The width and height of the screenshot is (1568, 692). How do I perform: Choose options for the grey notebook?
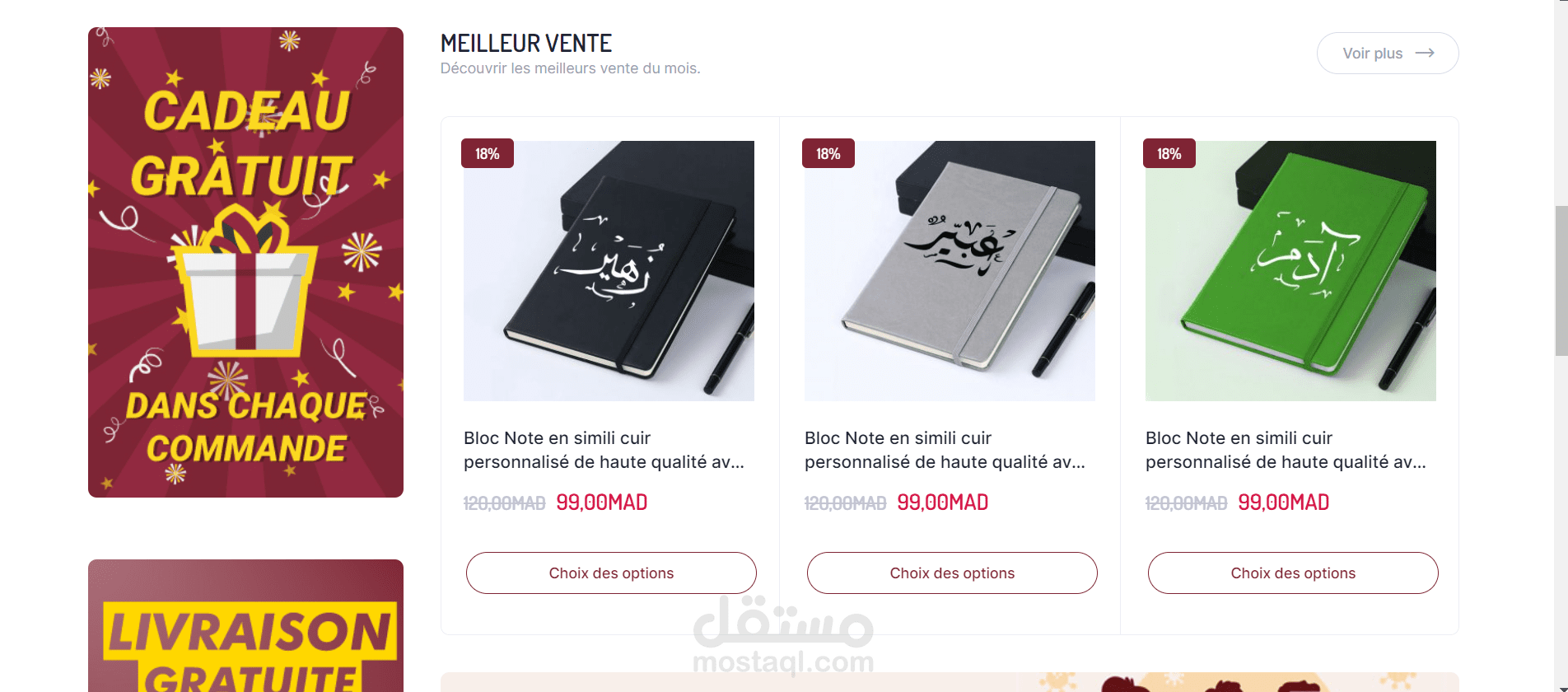coord(952,573)
